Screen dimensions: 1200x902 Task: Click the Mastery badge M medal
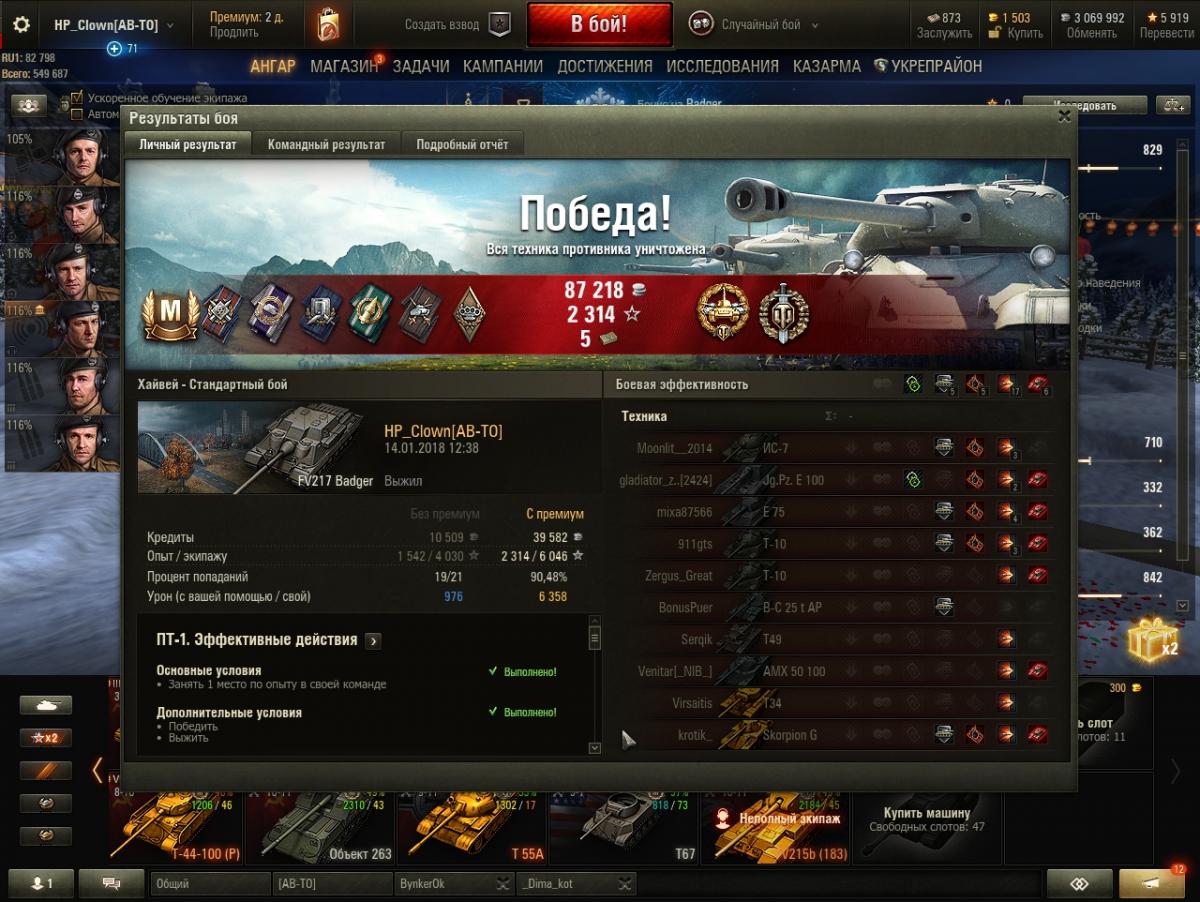pos(171,314)
